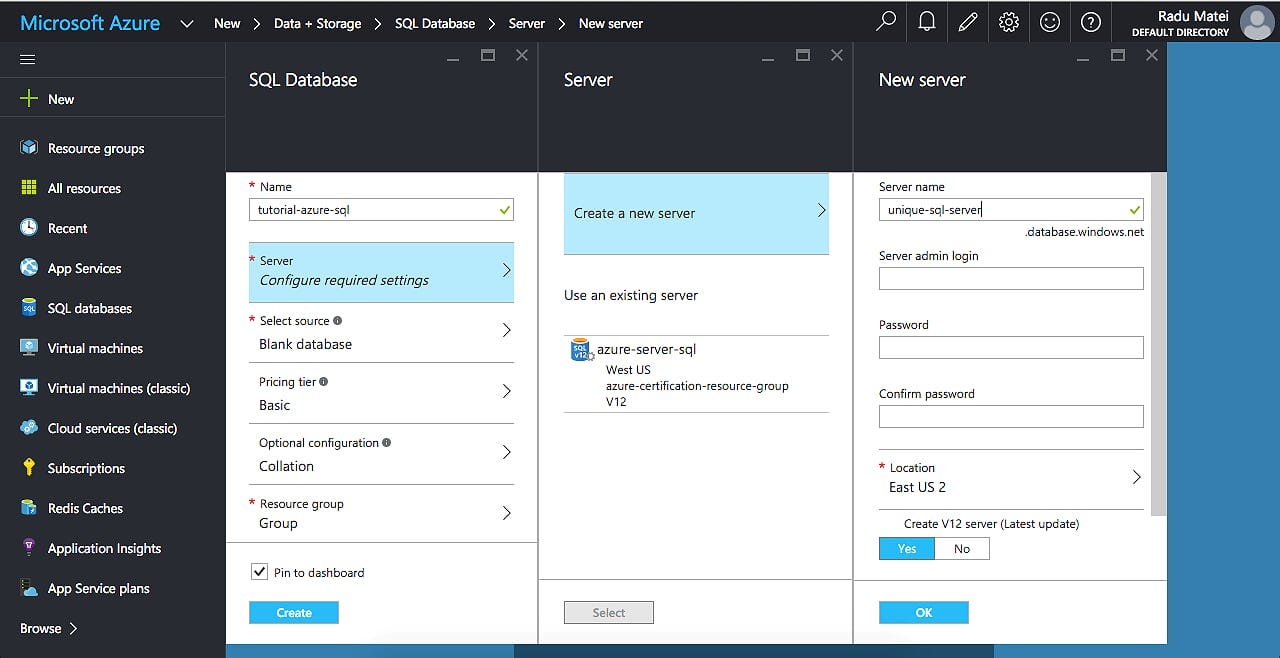Expand Optional configuration Collation settings
This screenshot has height=658, width=1280.
[381, 454]
